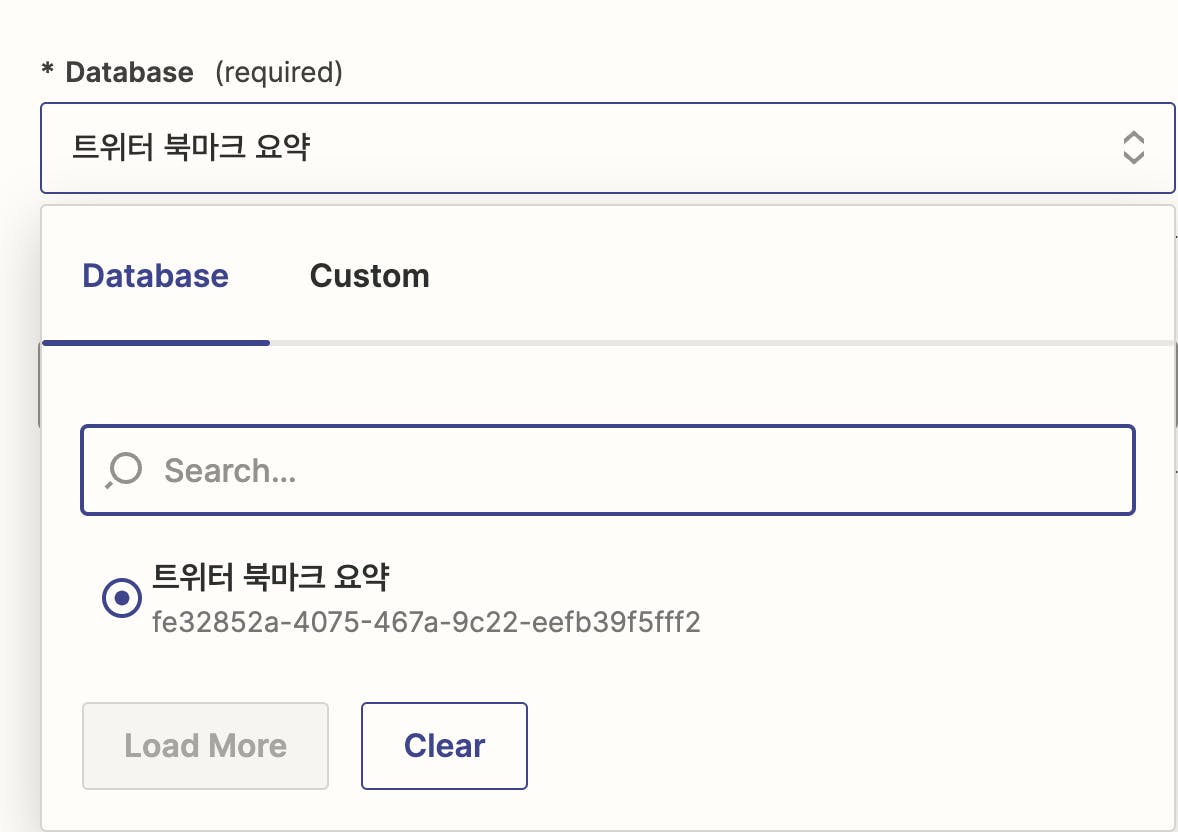This screenshot has width=1178, height=832.
Task: Click the Load More button
Action: click(205, 746)
